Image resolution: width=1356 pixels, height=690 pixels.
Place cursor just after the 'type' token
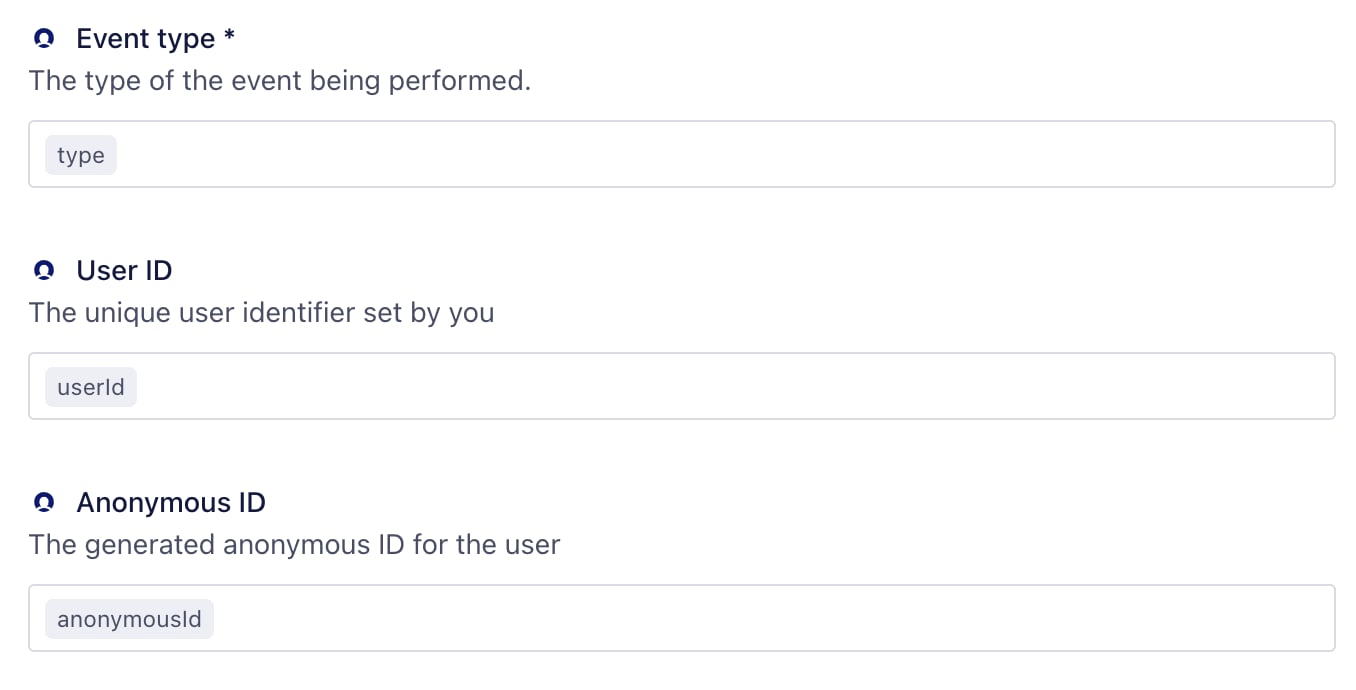coord(124,155)
